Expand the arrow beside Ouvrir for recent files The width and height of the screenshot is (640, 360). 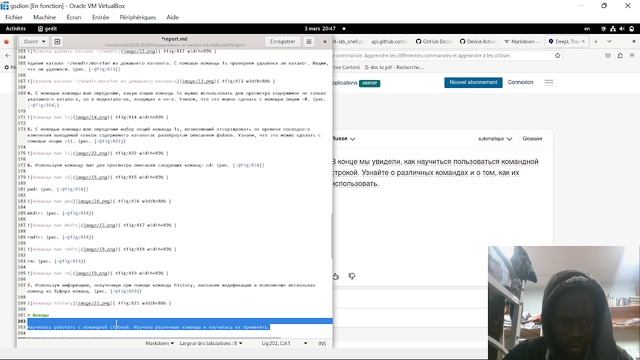point(44,42)
